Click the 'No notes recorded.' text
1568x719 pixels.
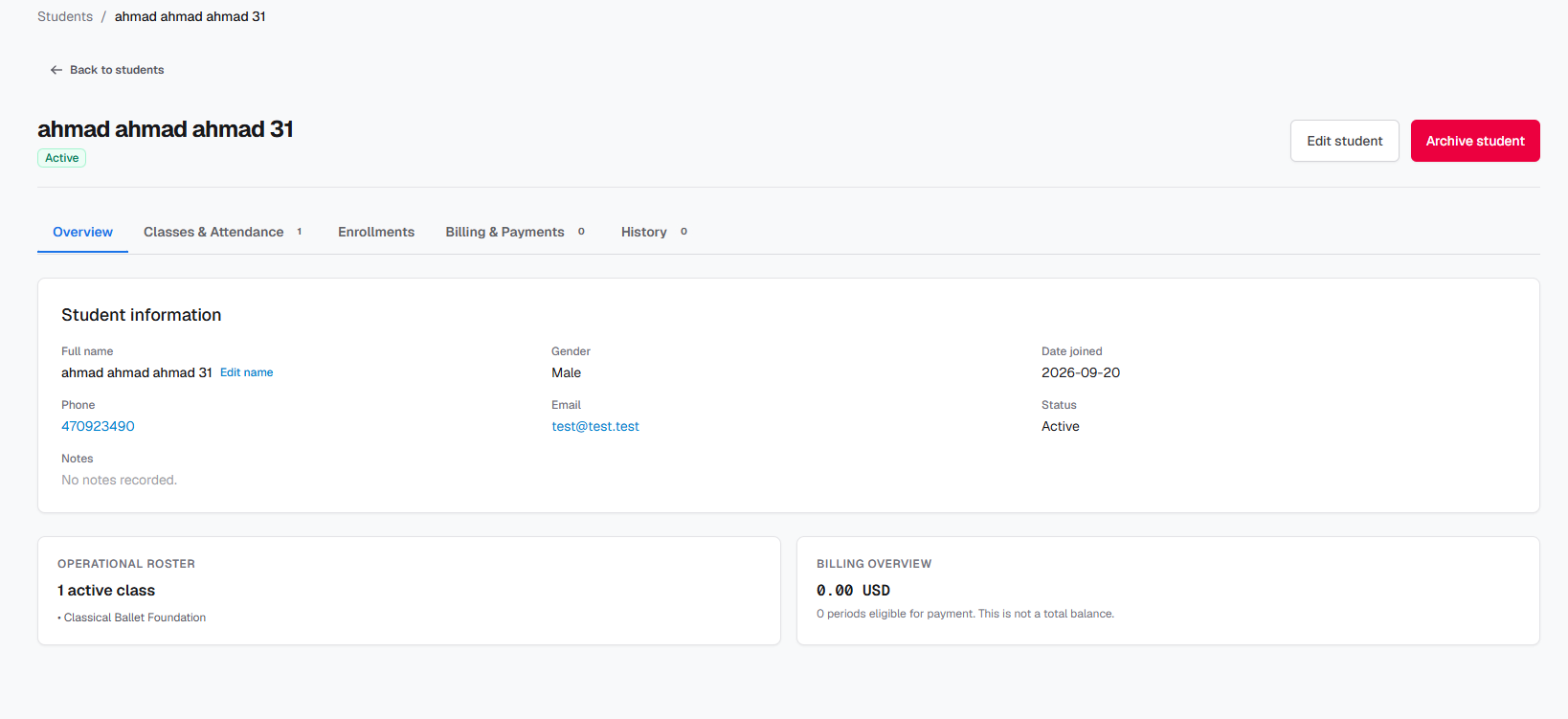coord(119,480)
